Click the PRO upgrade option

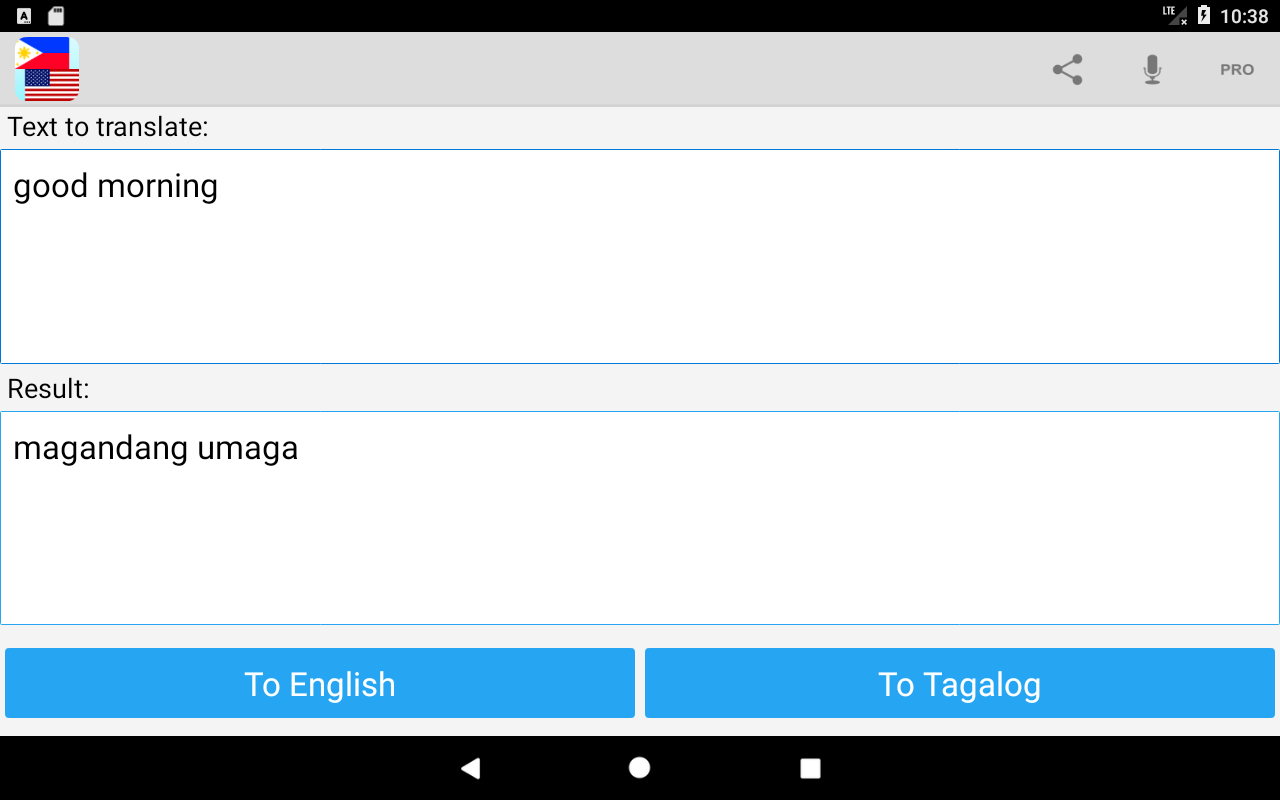pyautogui.click(x=1236, y=70)
